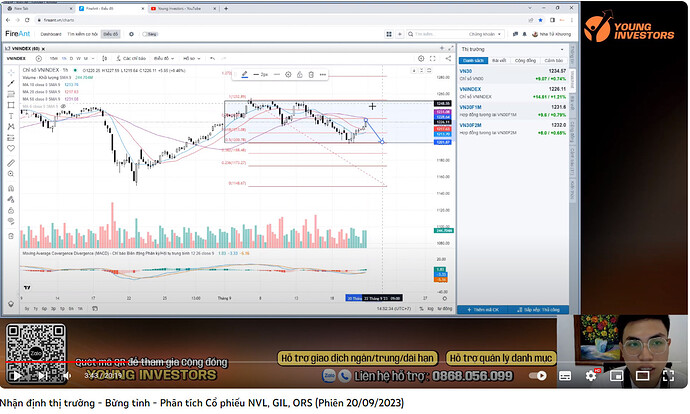Select the text annotation tool
Image resolution: width=690 pixels, height=414 pixels.
(x=11, y=116)
